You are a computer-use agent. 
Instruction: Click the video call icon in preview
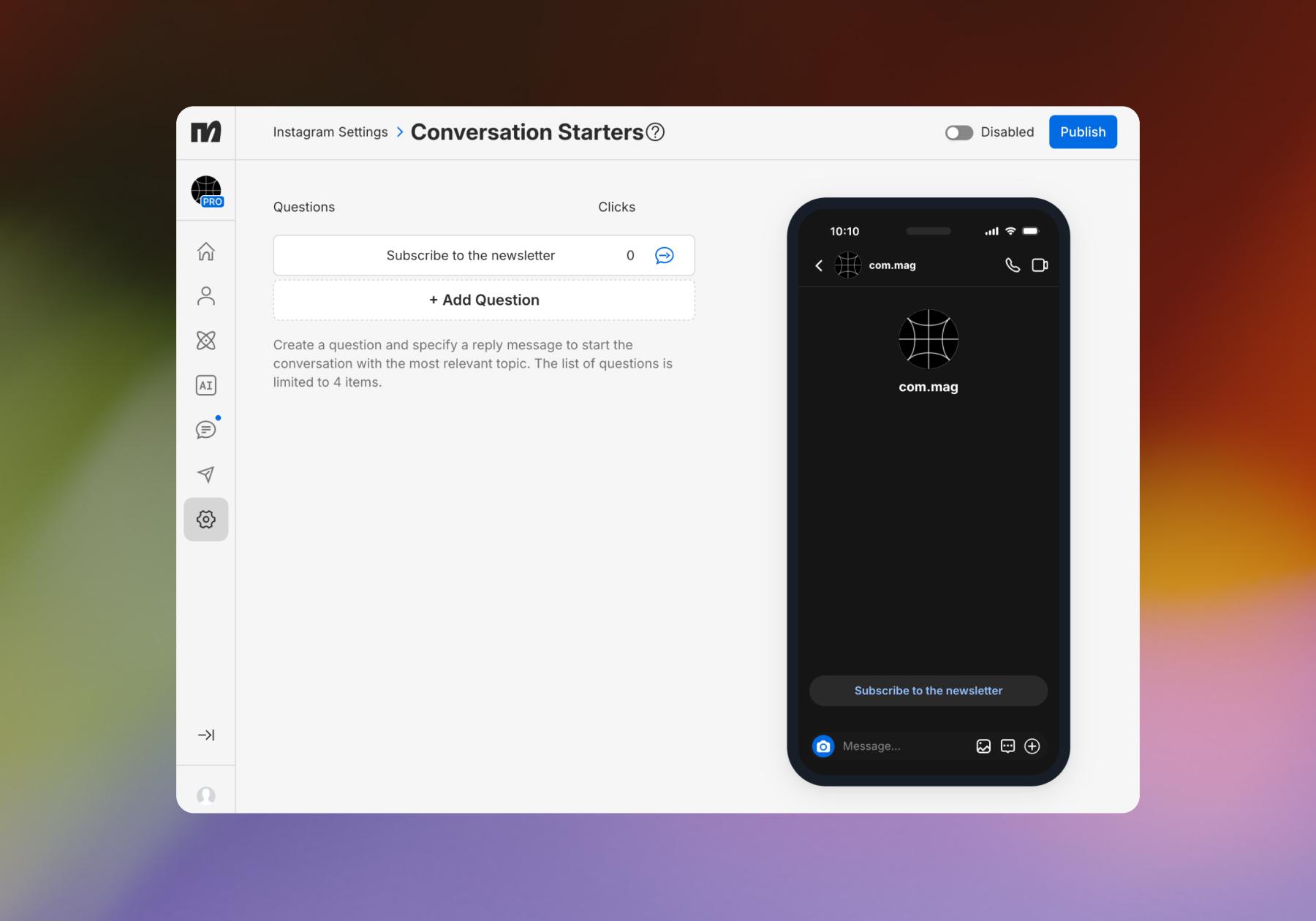[1040, 265]
